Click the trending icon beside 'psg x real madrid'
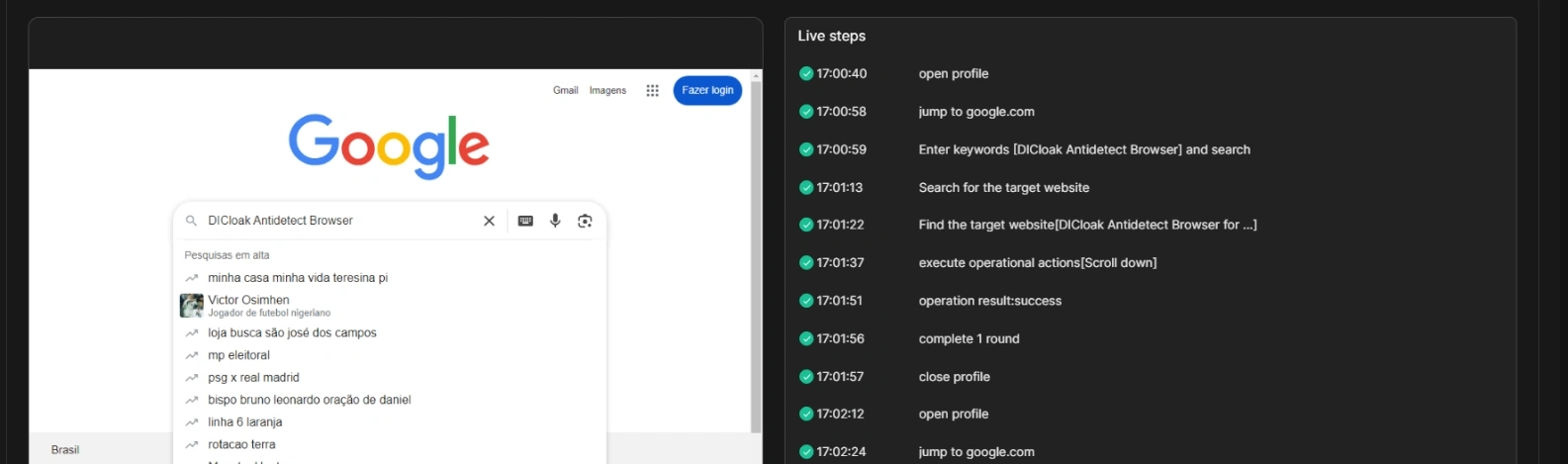This screenshot has width=1568, height=464. point(192,378)
